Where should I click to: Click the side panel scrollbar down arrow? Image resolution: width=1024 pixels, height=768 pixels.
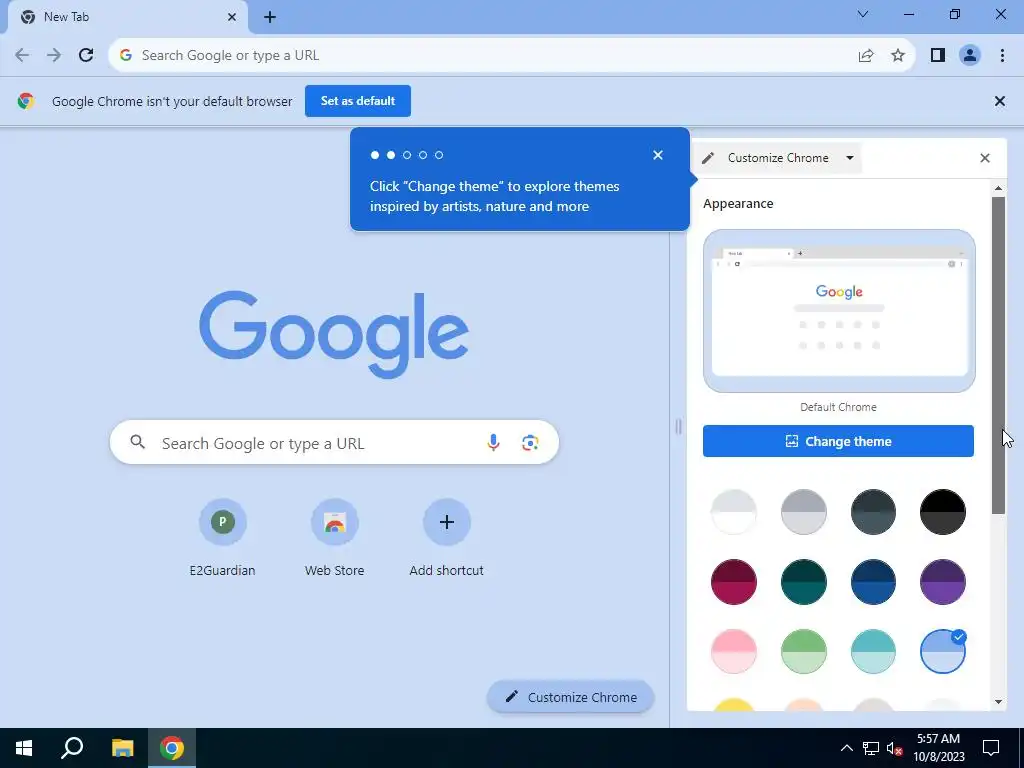pyautogui.click(x=998, y=702)
